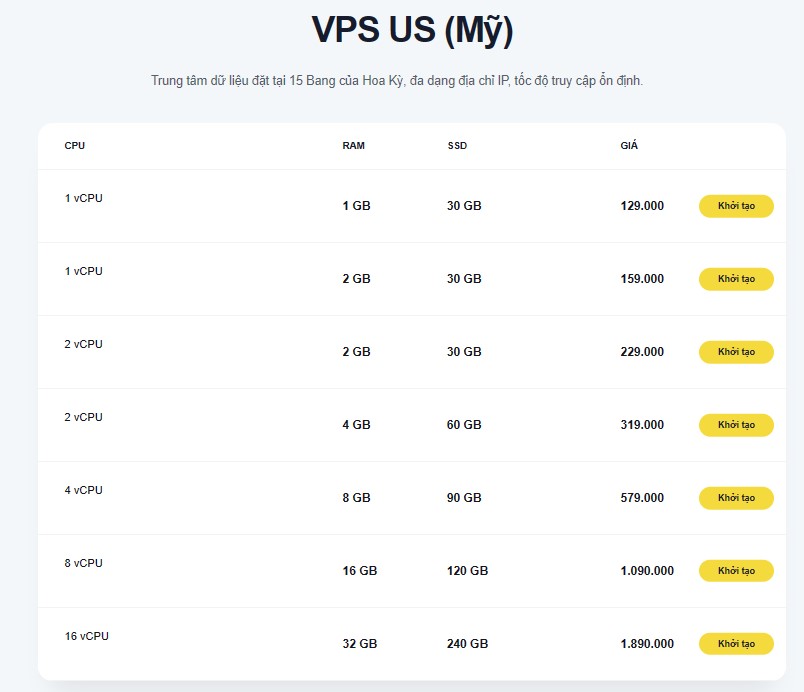Click the CPU column header
This screenshot has width=804, height=692.
click(x=75, y=146)
